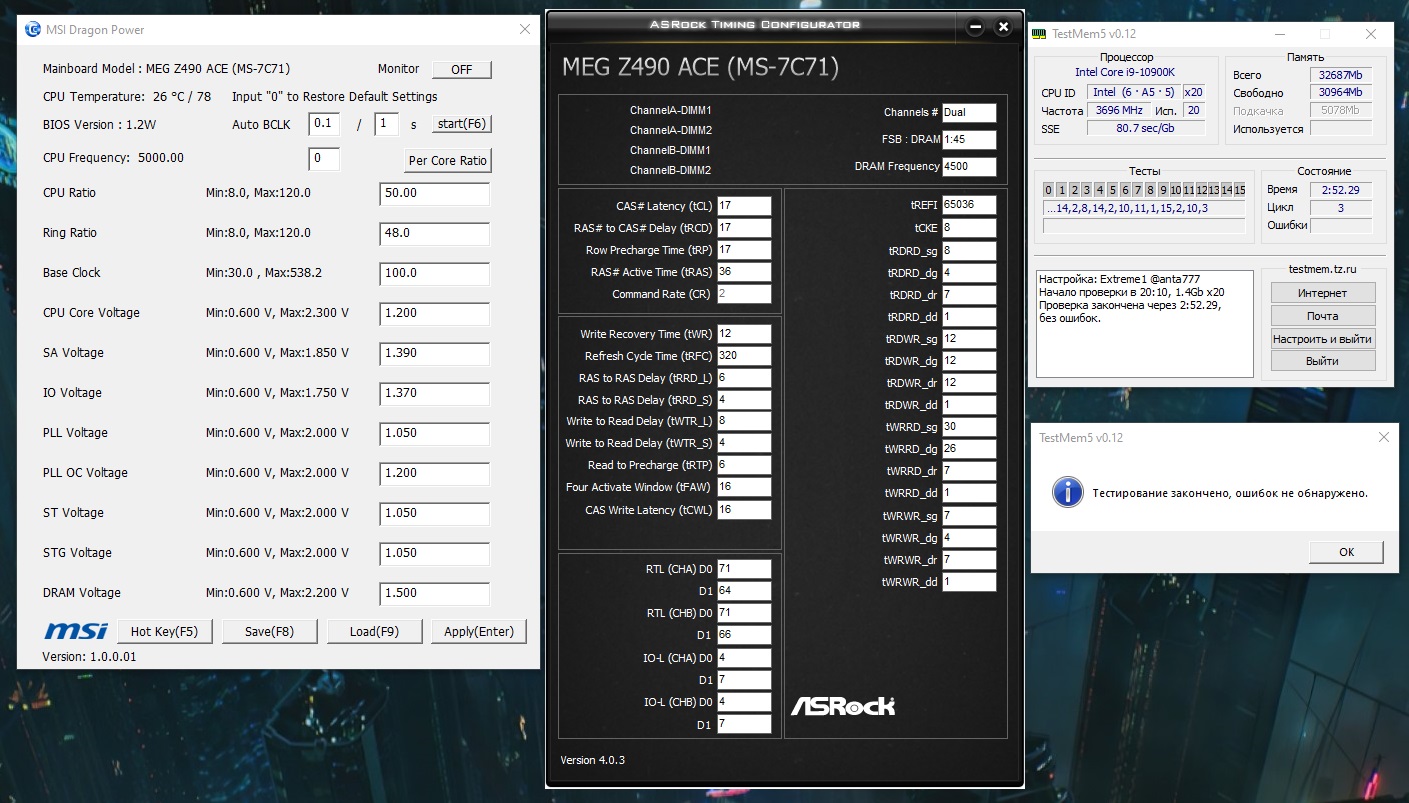Click the Channels # field showing Dual
This screenshot has width=1409, height=803.
click(969, 113)
